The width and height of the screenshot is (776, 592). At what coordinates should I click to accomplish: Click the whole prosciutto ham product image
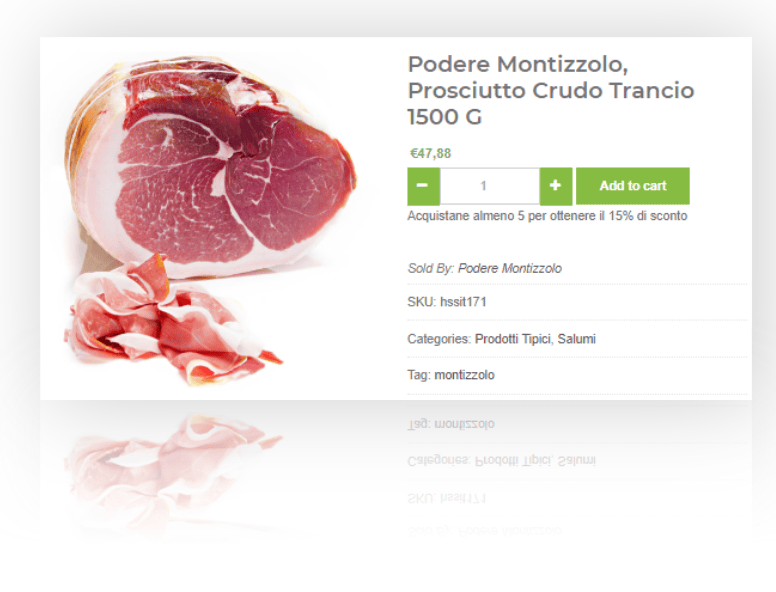[210, 166]
